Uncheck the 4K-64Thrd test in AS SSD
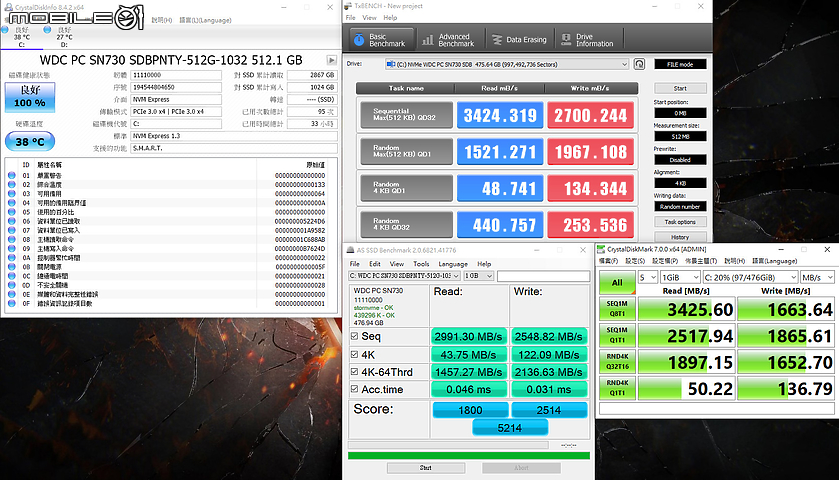 (x=354, y=371)
